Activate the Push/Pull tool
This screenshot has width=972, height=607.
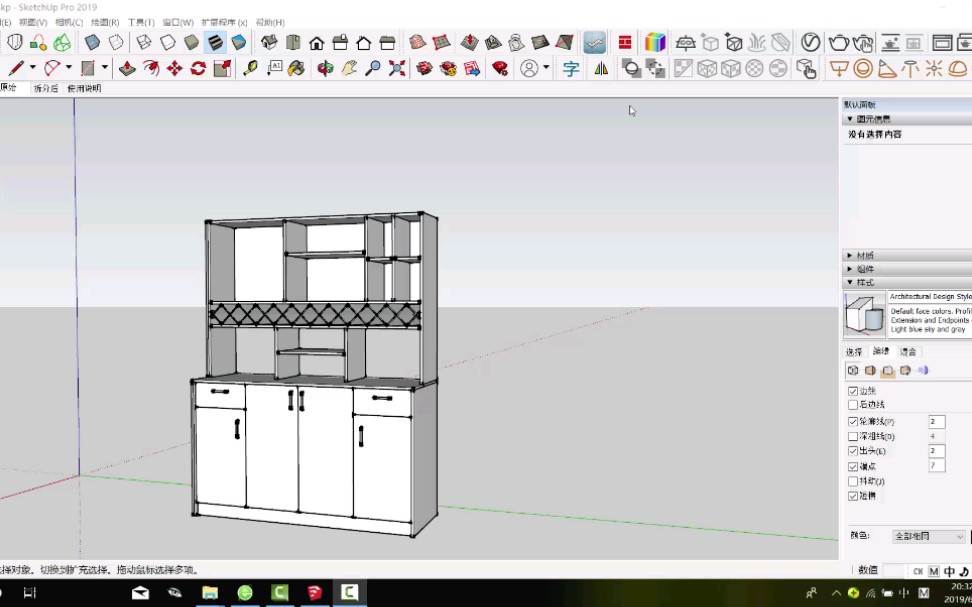pyautogui.click(x=126, y=68)
